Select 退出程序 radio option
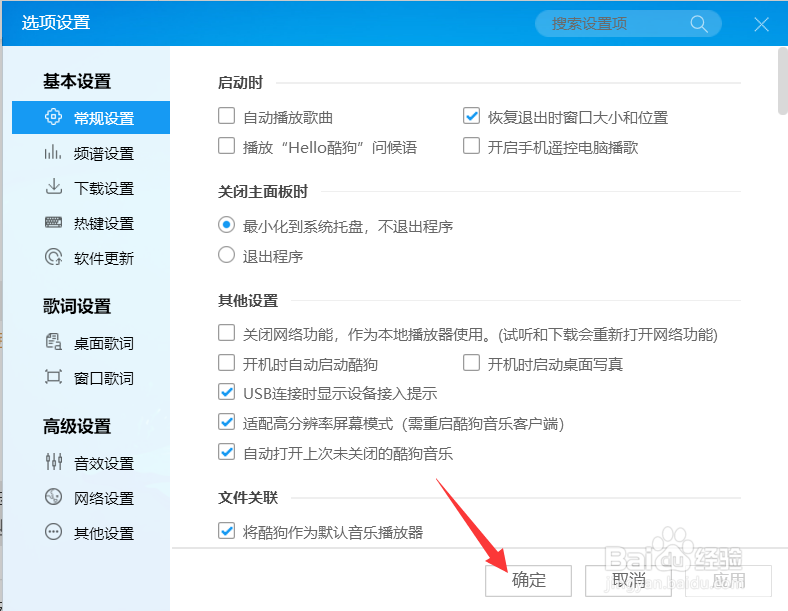 (x=226, y=255)
